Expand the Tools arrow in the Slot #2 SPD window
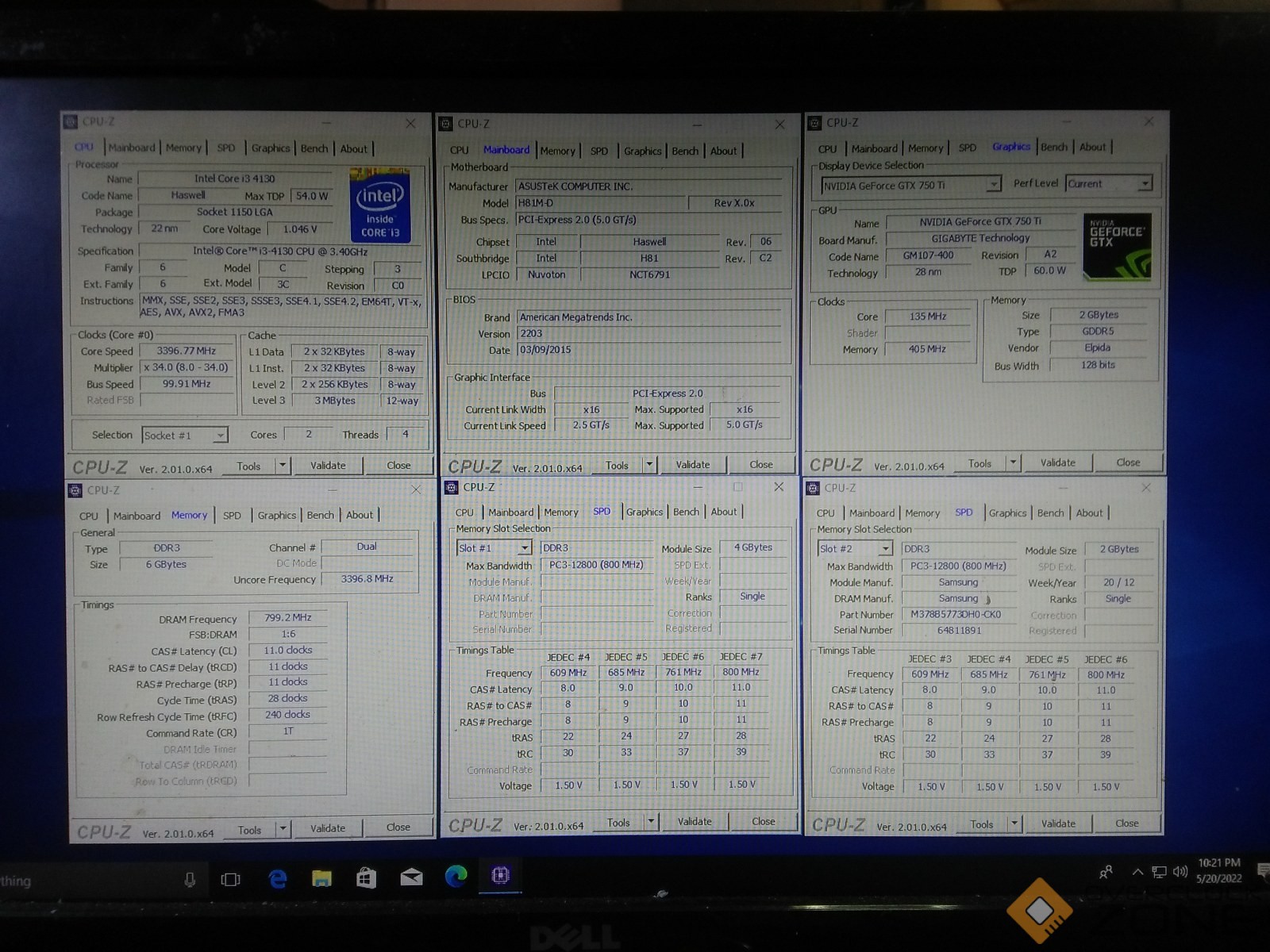 click(1014, 823)
